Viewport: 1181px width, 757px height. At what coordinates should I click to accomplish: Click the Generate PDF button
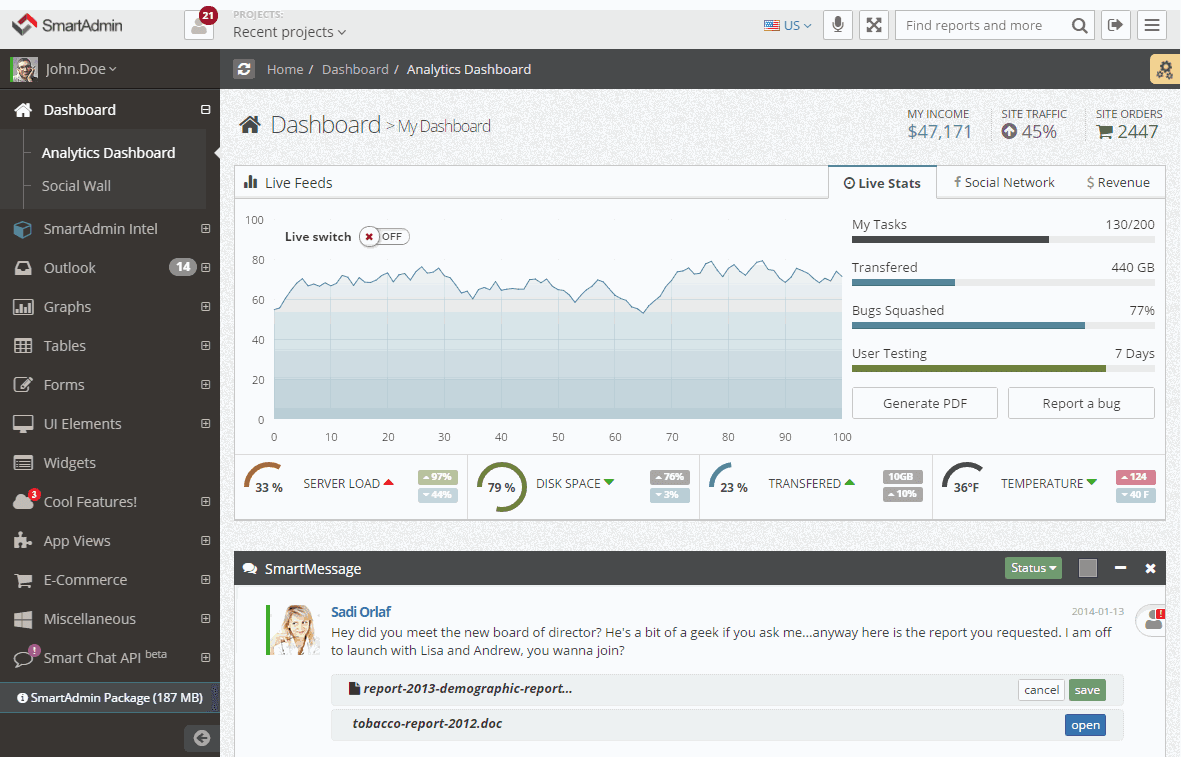(x=924, y=403)
